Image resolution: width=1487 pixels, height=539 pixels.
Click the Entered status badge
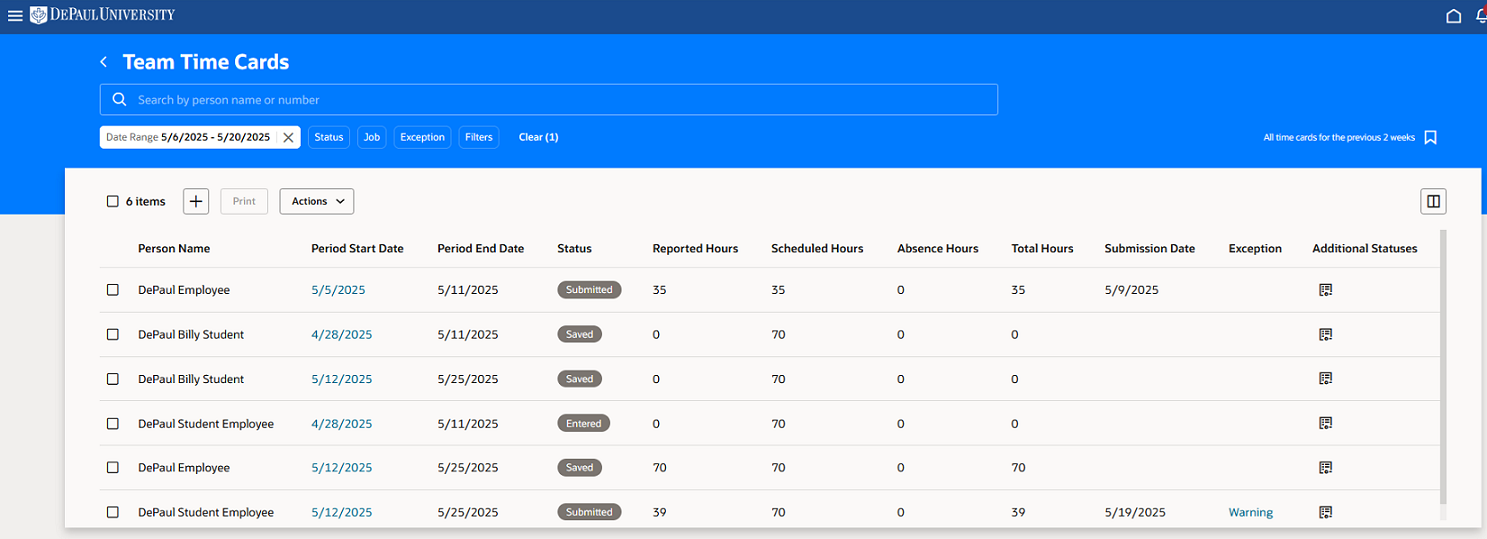tap(584, 423)
